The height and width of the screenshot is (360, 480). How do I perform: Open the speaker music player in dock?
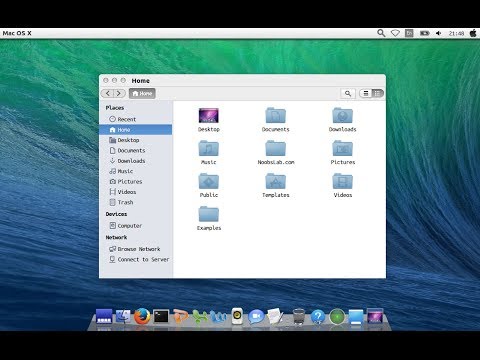point(237,316)
